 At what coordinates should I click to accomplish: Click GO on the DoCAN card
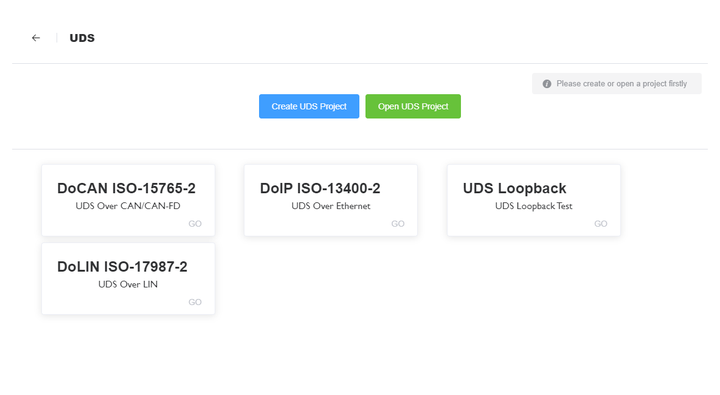(195, 224)
